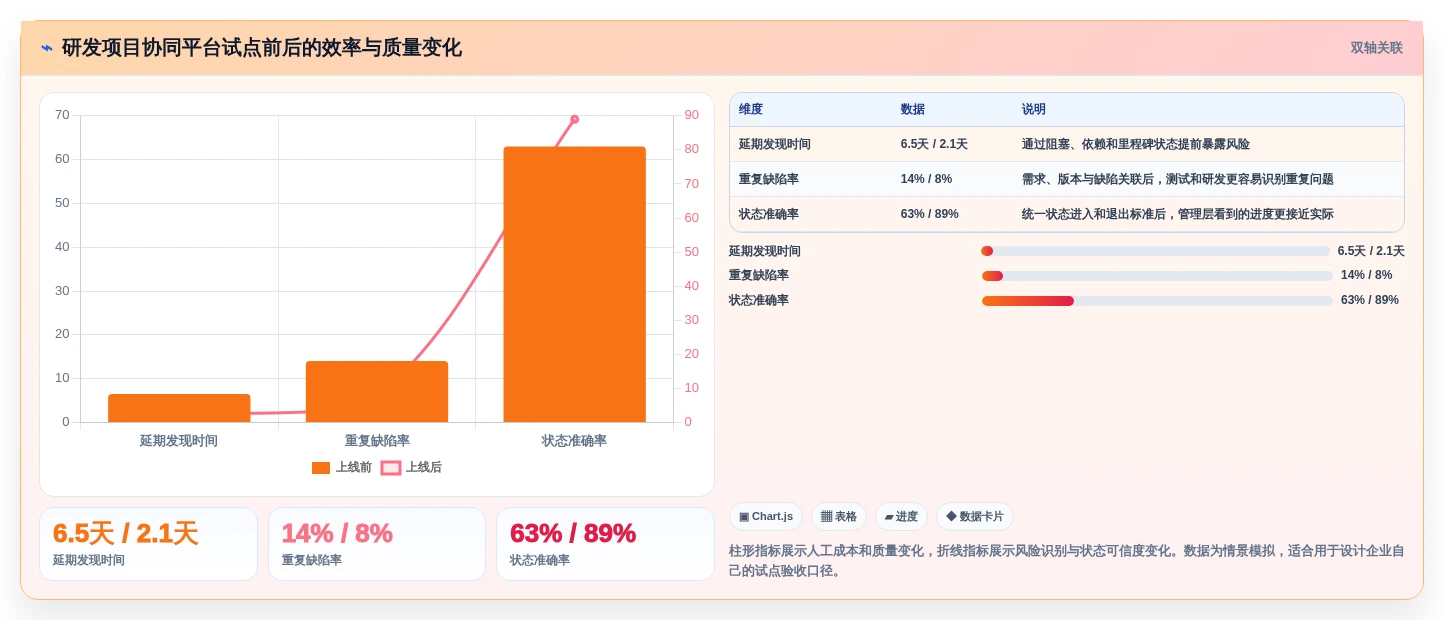Select the 数据卡片 tag chip

click(x=975, y=517)
